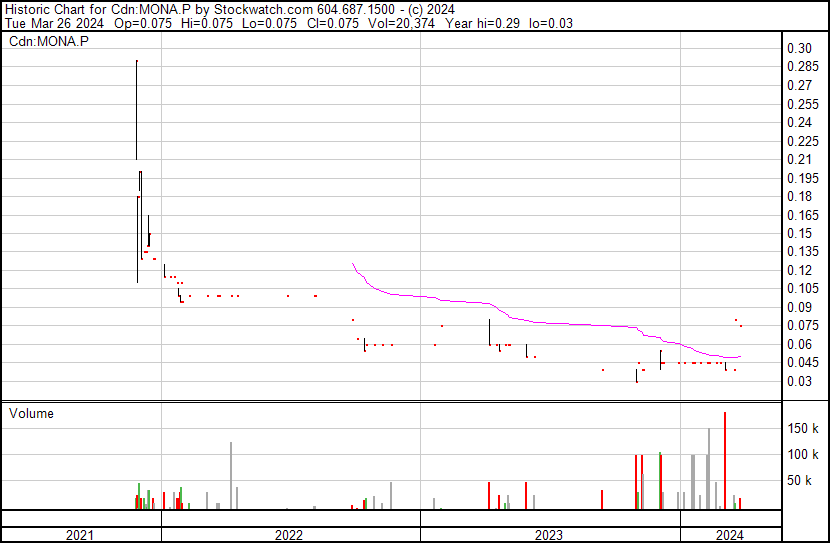Click the 0.105 price axis label
Viewport: 830px width, 543px height.
802,288
